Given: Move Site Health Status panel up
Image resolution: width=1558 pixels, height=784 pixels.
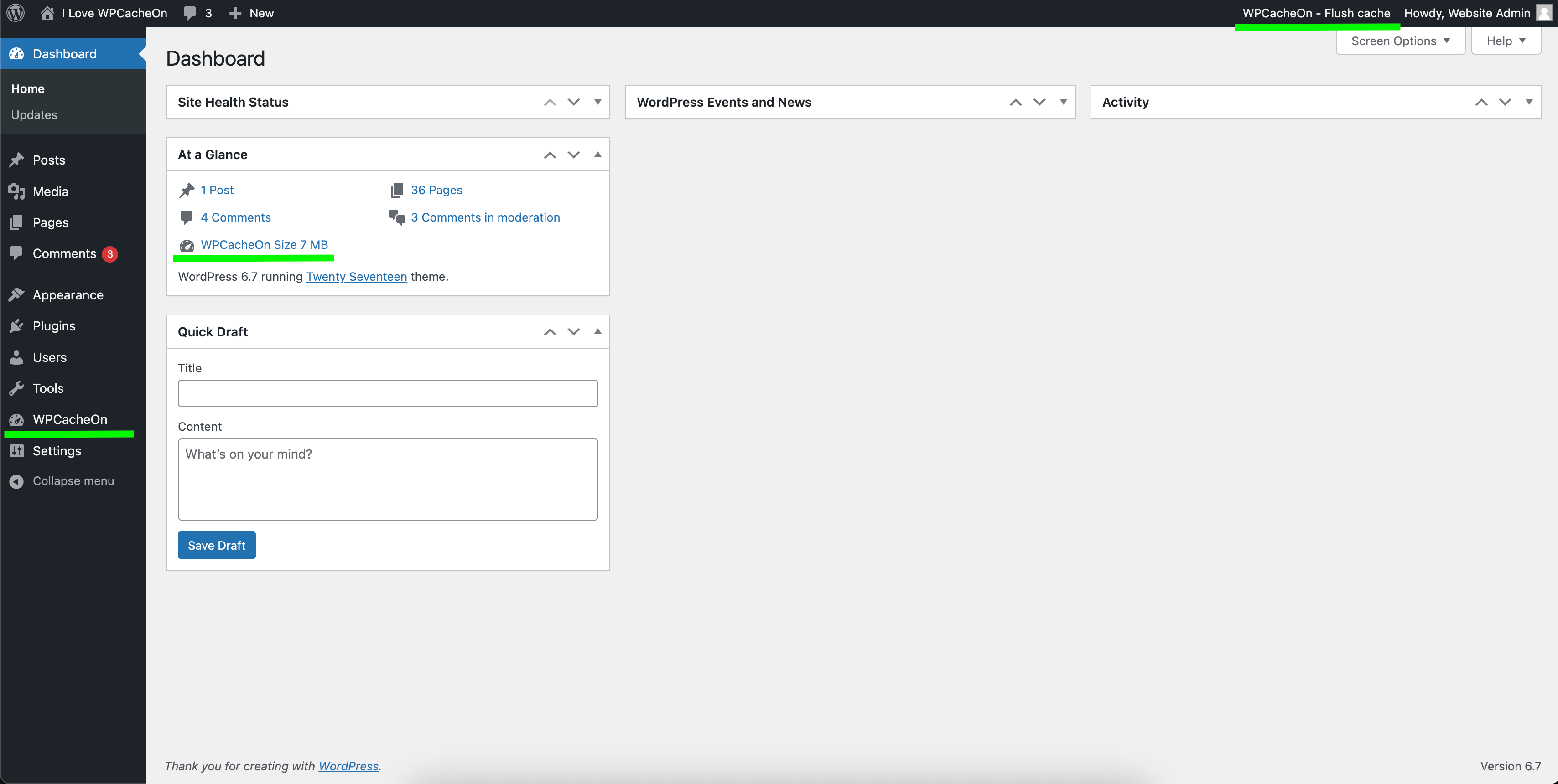Looking at the screenshot, I should tap(550, 102).
